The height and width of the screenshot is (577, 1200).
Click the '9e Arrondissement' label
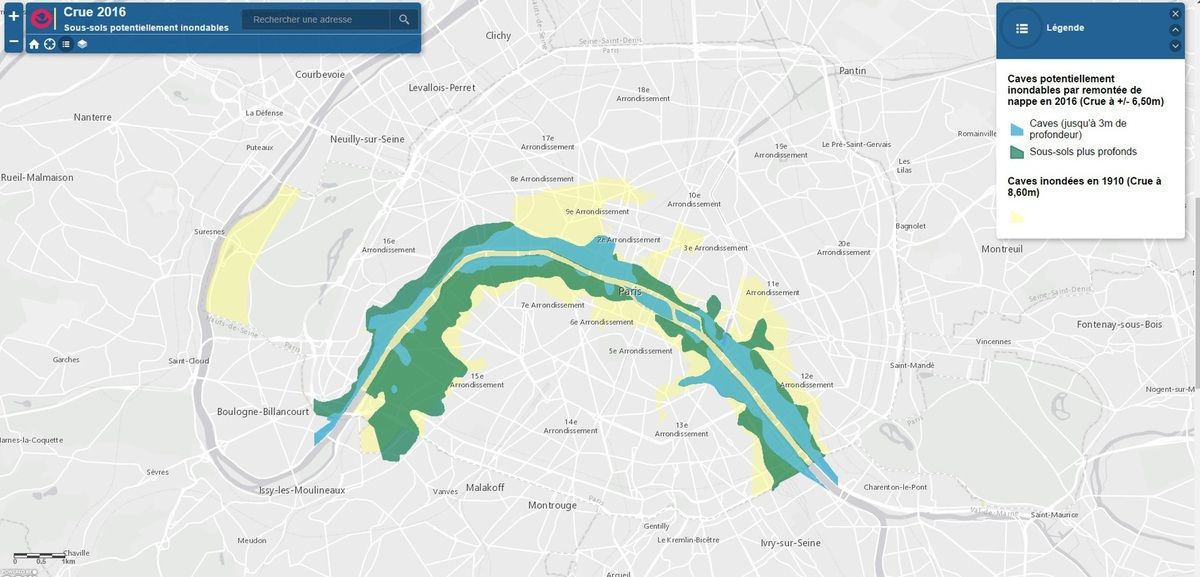point(597,212)
